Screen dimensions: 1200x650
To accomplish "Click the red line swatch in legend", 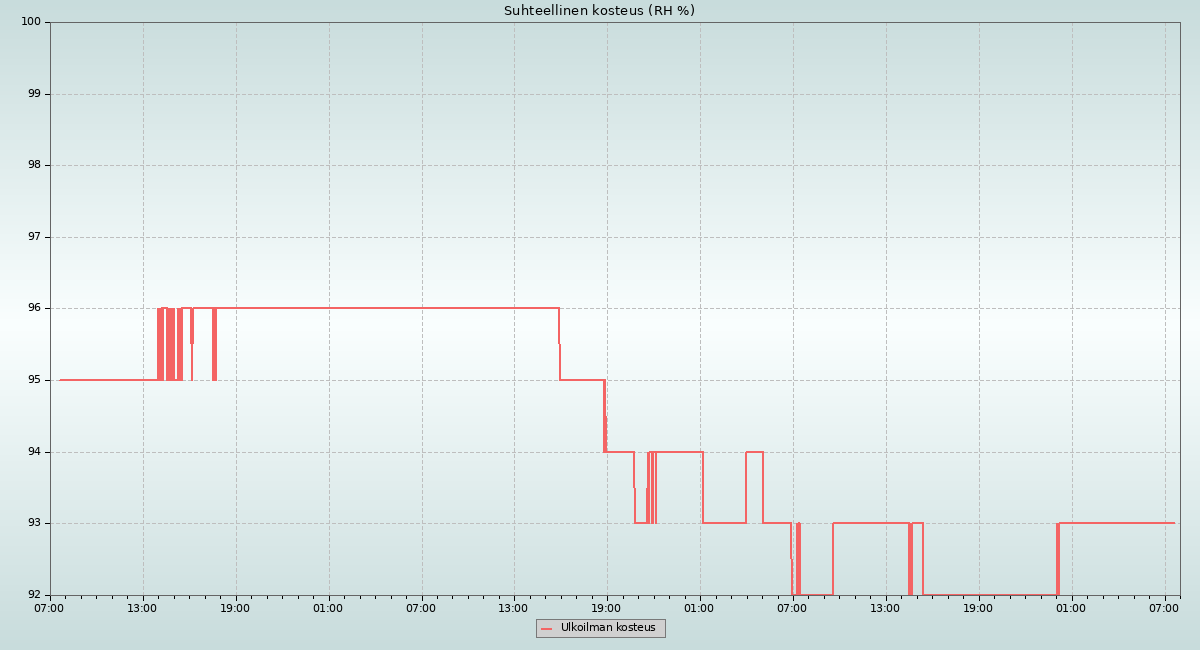I will pyautogui.click(x=546, y=629).
